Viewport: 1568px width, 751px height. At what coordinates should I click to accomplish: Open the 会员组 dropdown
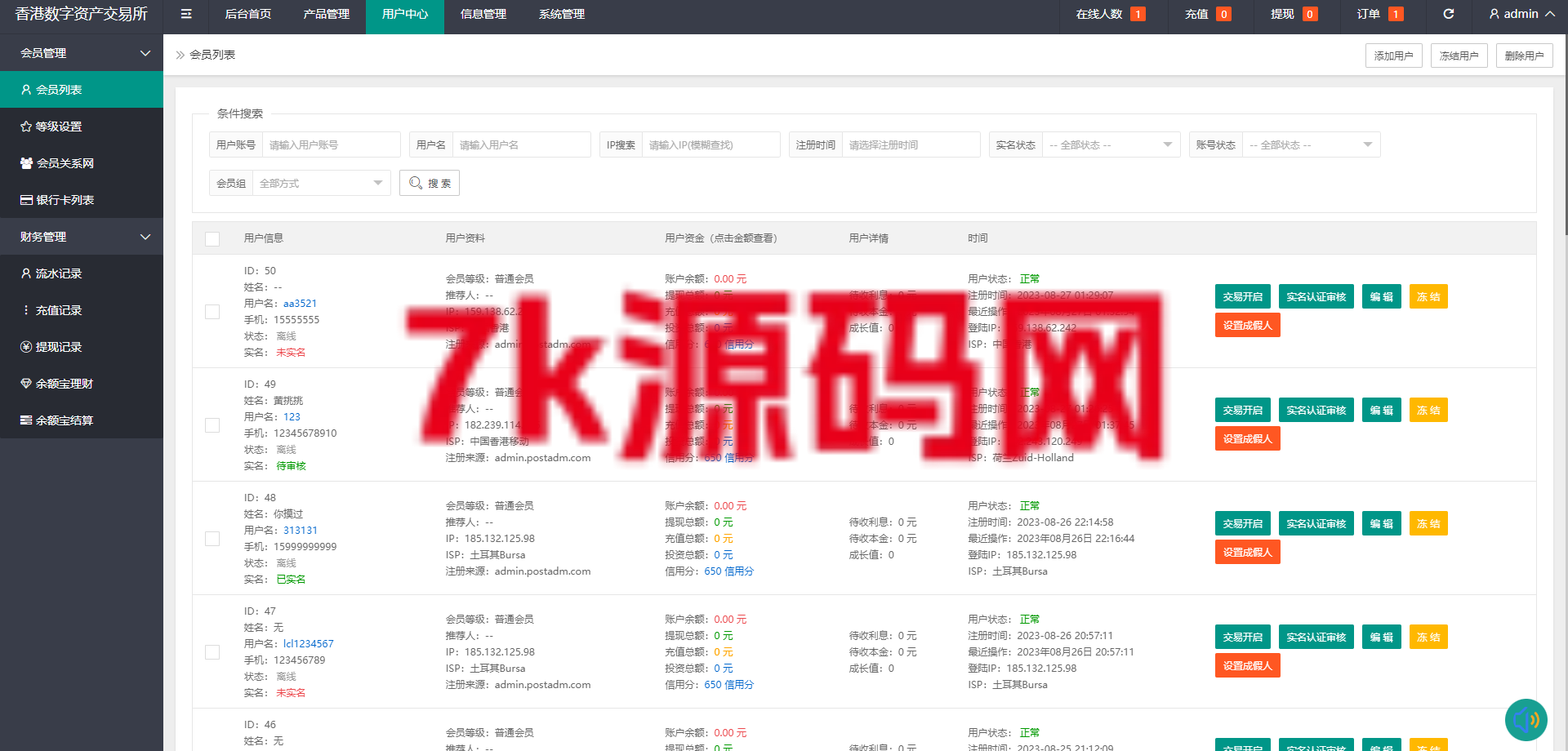(x=321, y=183)
